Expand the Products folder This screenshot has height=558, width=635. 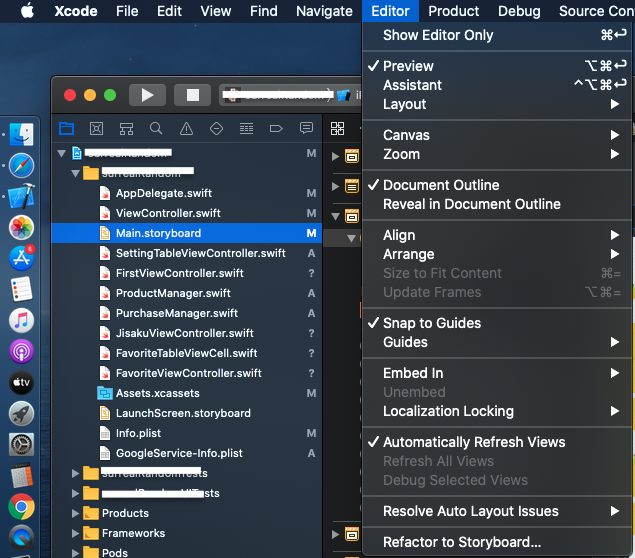(75, 513)
